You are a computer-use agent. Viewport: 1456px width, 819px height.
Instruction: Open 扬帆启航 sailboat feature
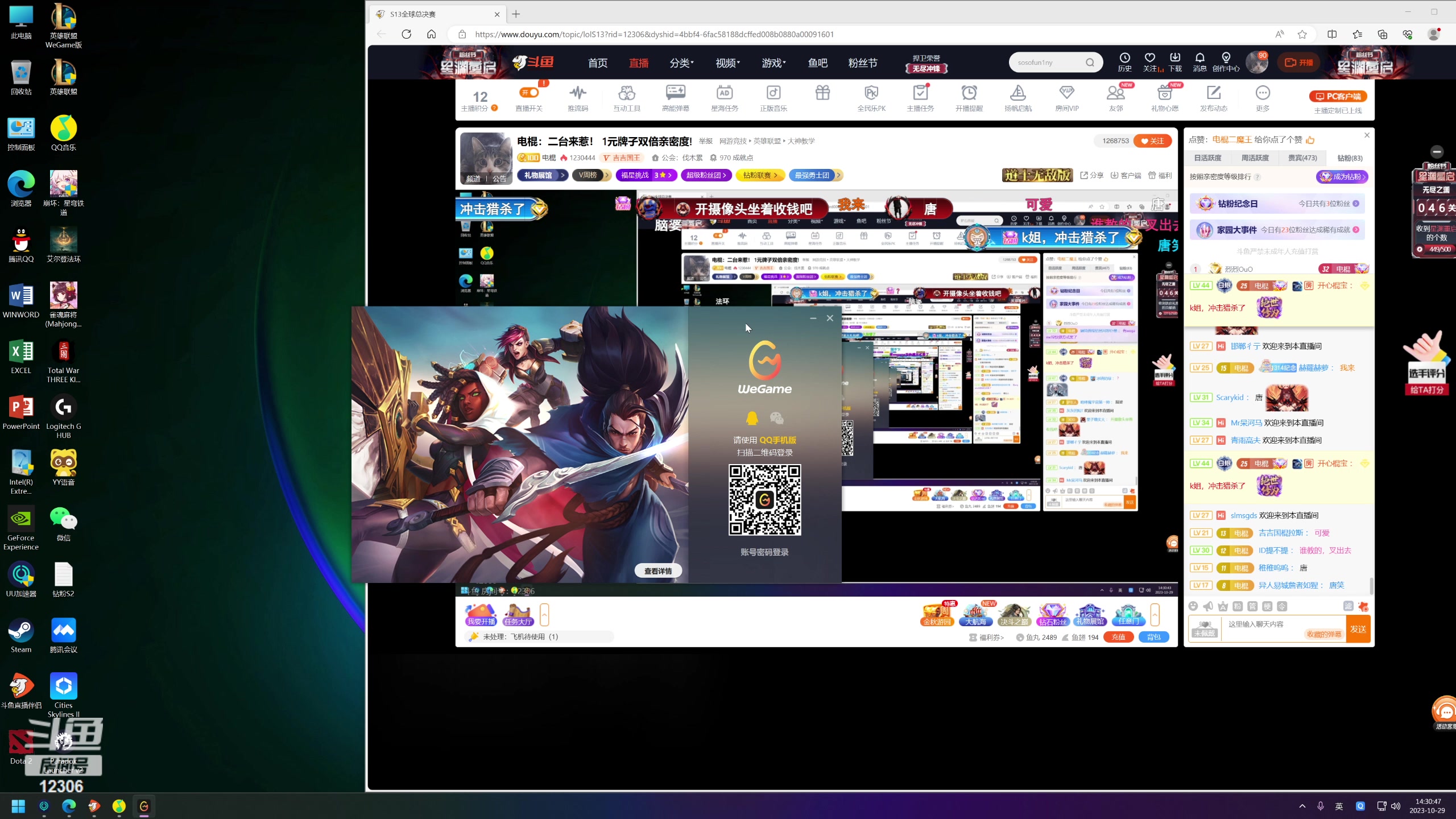click(x=1018, y=98)
